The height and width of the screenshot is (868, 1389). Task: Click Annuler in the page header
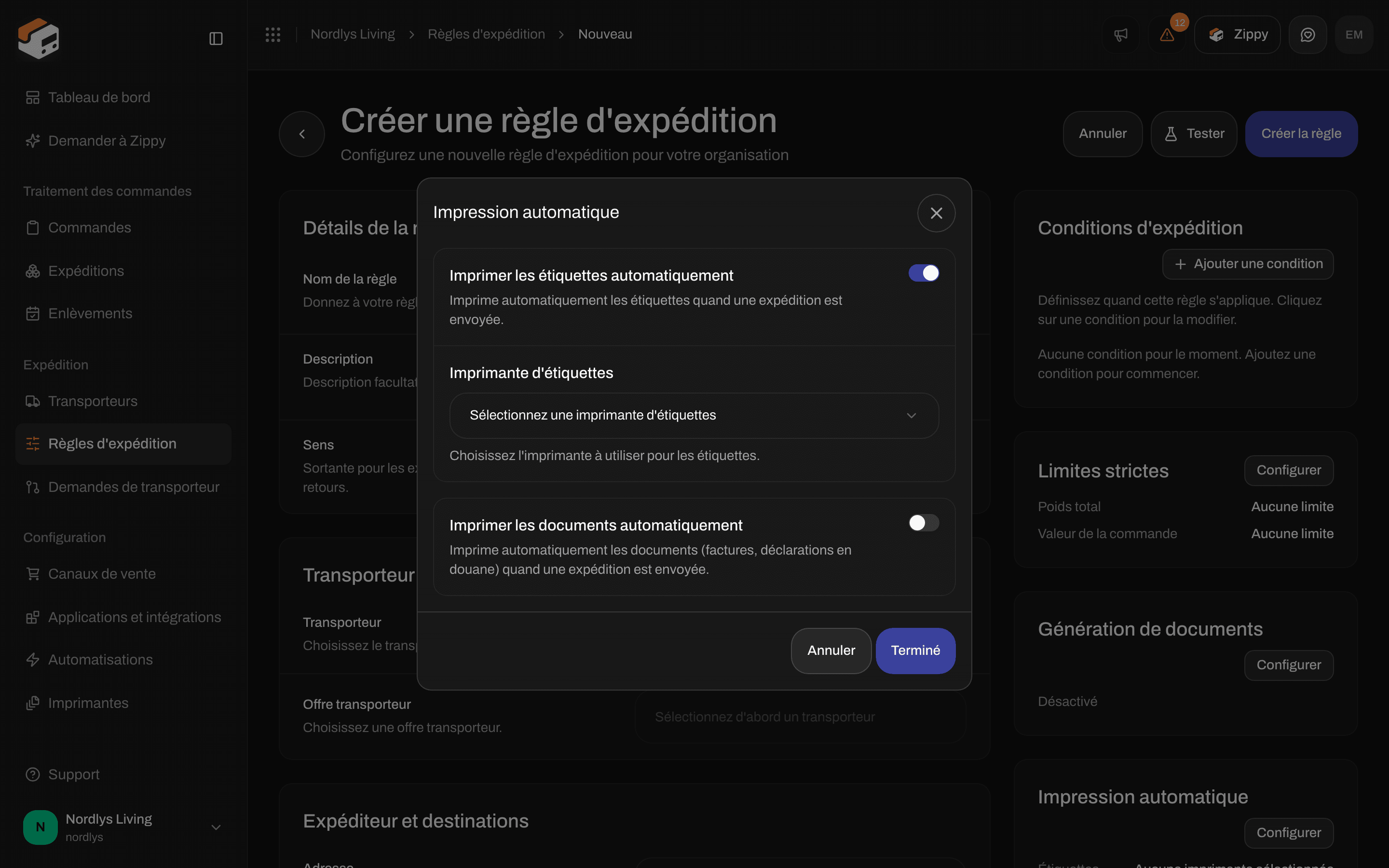tap(1103, 134)
